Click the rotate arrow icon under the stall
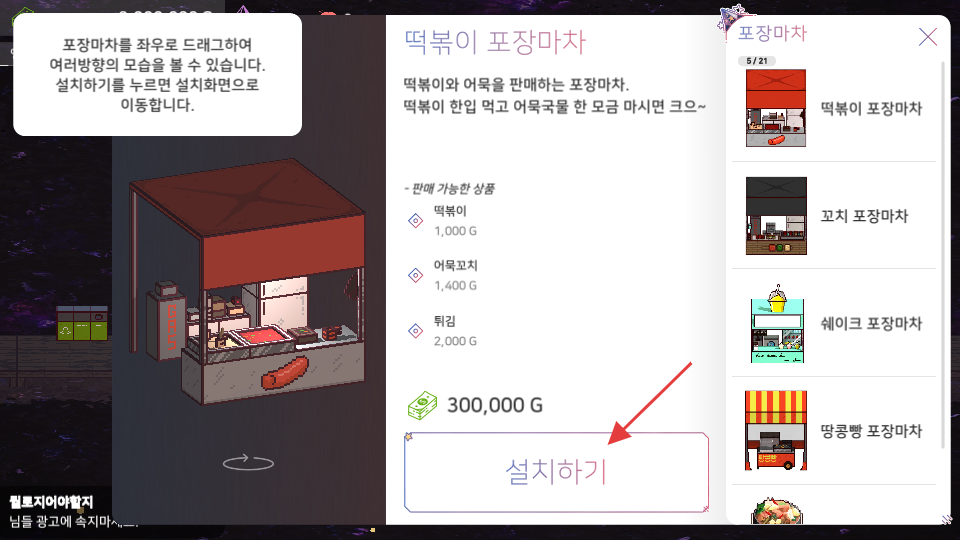The height and width of the screenshot is (540, 960). tap(248, 462)
